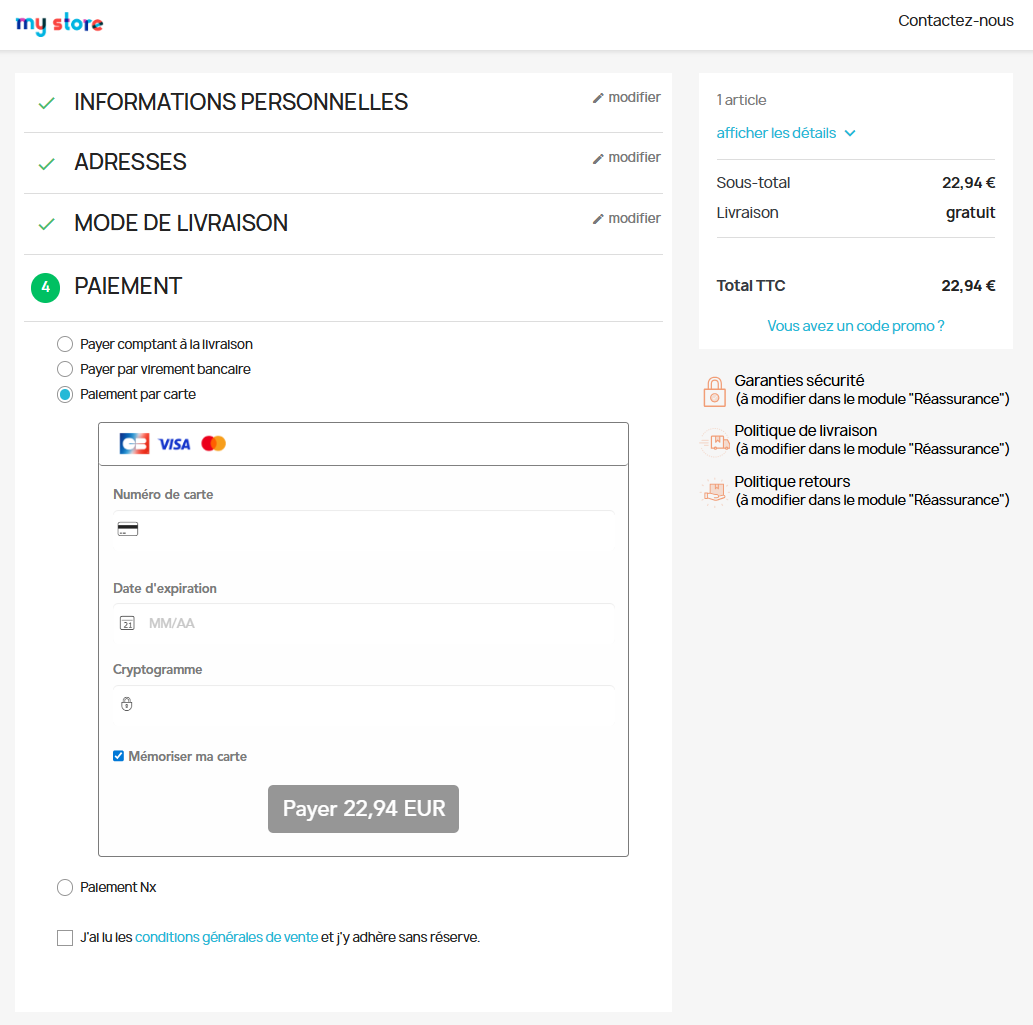Click the delivery policy truck icon
Screen dimensions: 1033x1025
tap(714, 441)
